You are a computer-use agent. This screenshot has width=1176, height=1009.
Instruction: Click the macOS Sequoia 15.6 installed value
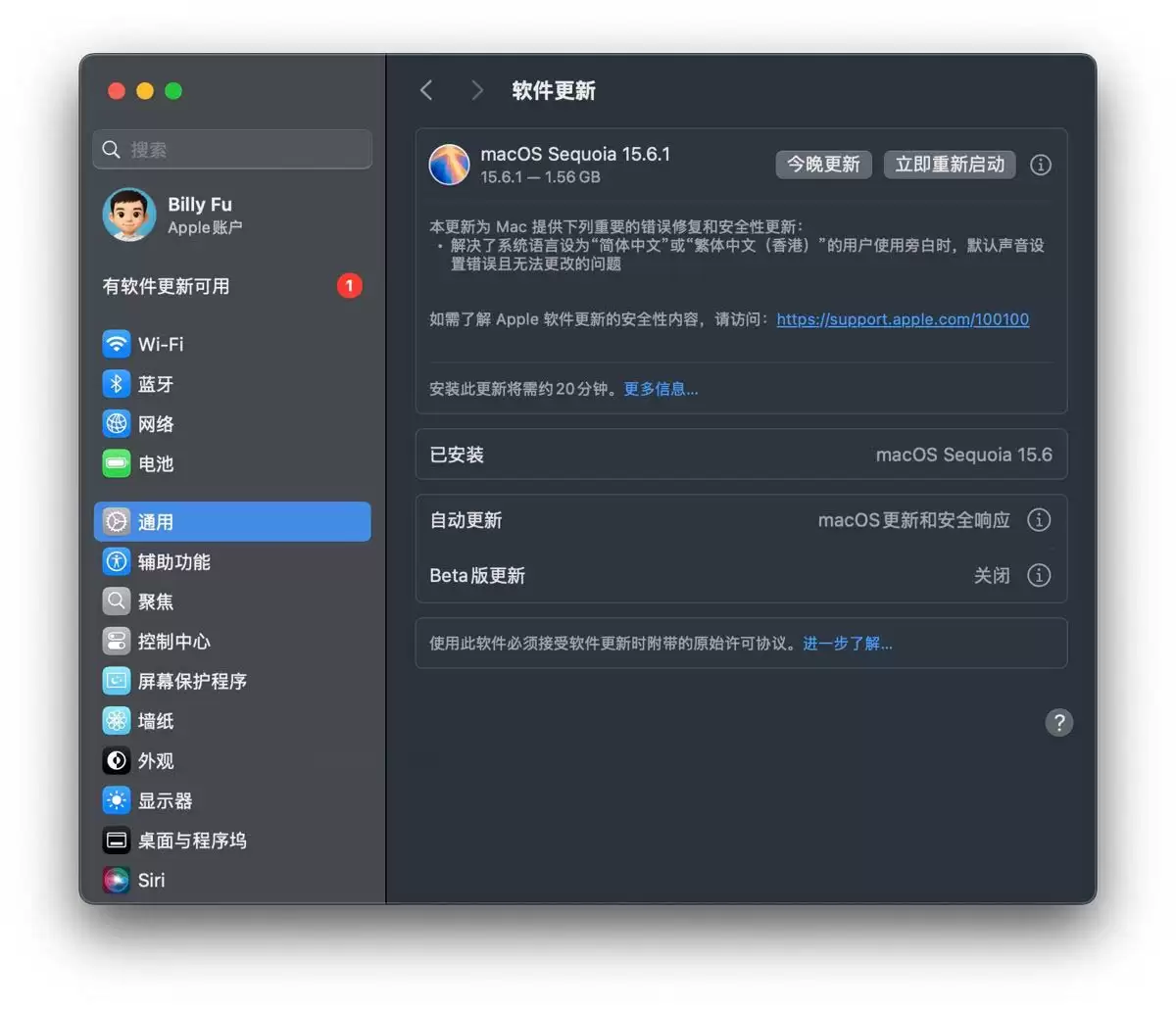[964, 455]
